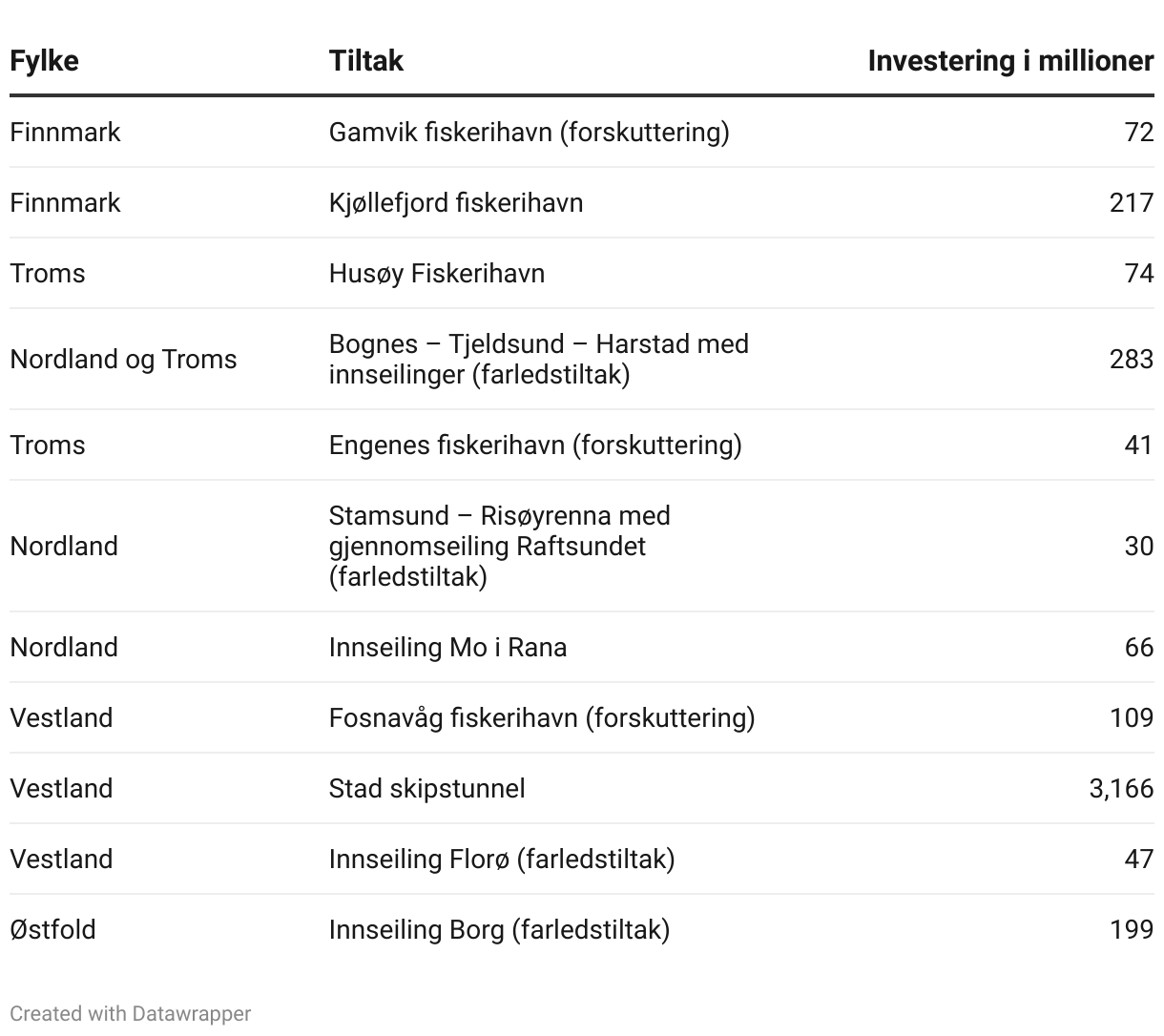Click the Husøy Fiskerihavn row text
Screen dimensions: 1164x1036
click(x=436, y=273)
